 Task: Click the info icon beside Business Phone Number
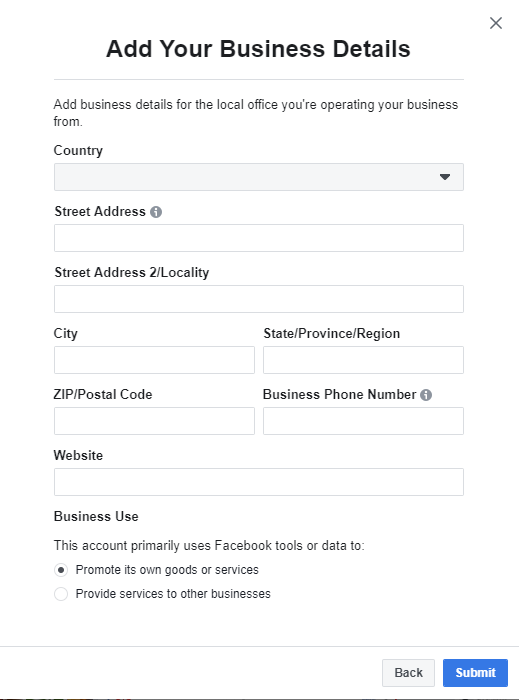(426, 395)
